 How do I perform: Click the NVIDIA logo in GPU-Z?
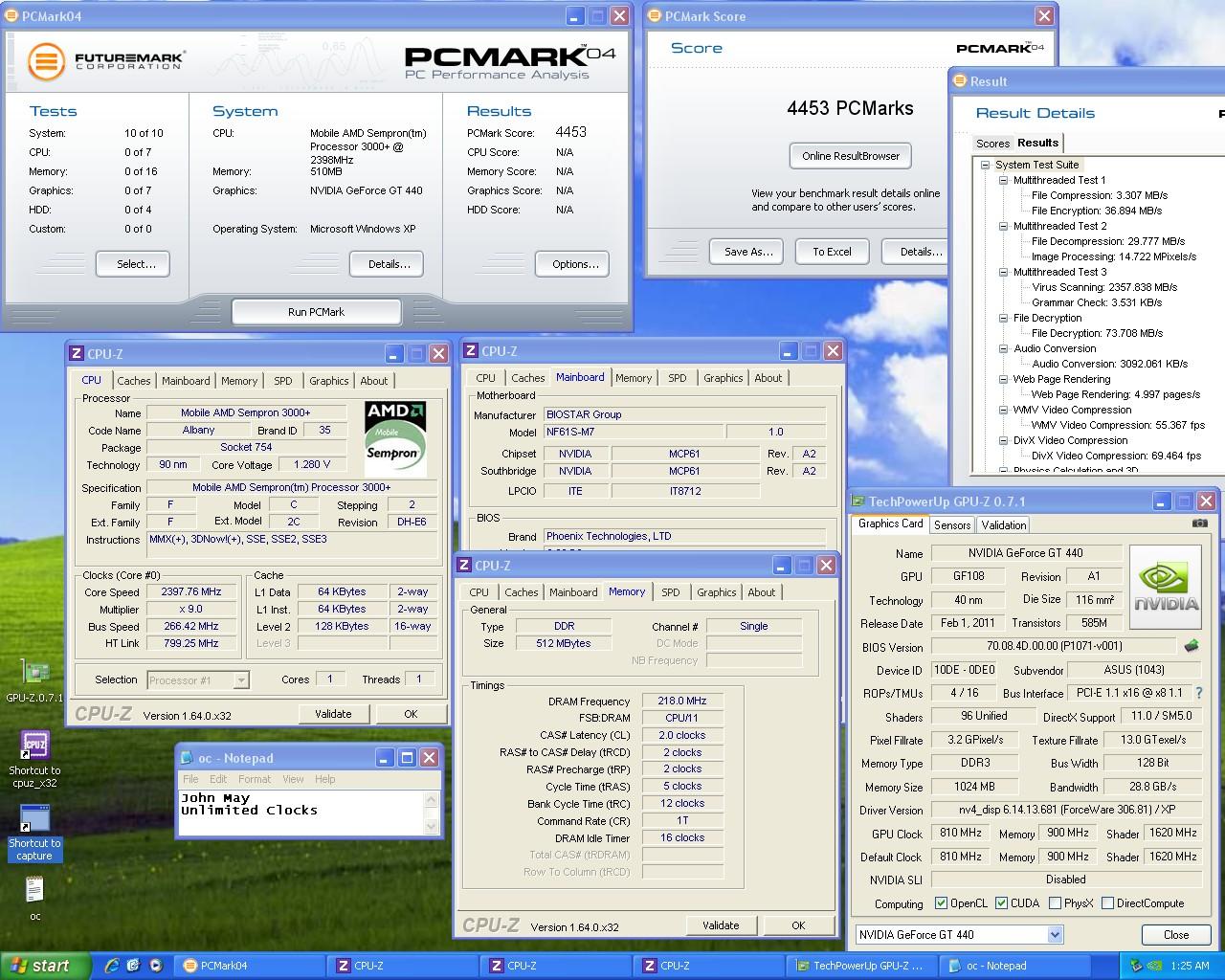[x=1166, y=587]
